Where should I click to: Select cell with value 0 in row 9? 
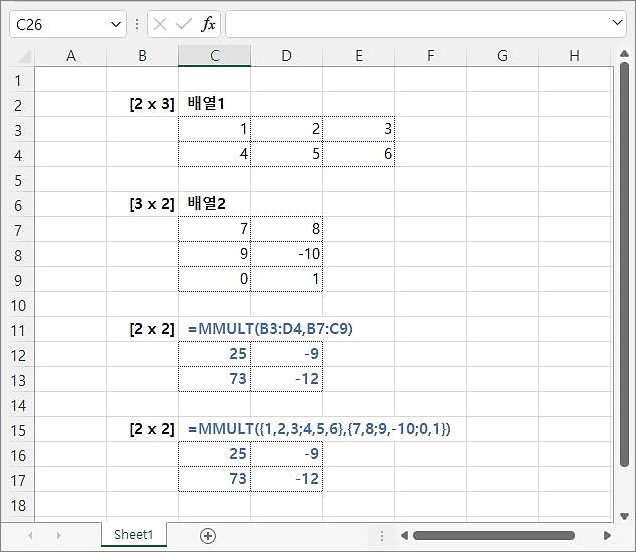(x=215, y=279)
